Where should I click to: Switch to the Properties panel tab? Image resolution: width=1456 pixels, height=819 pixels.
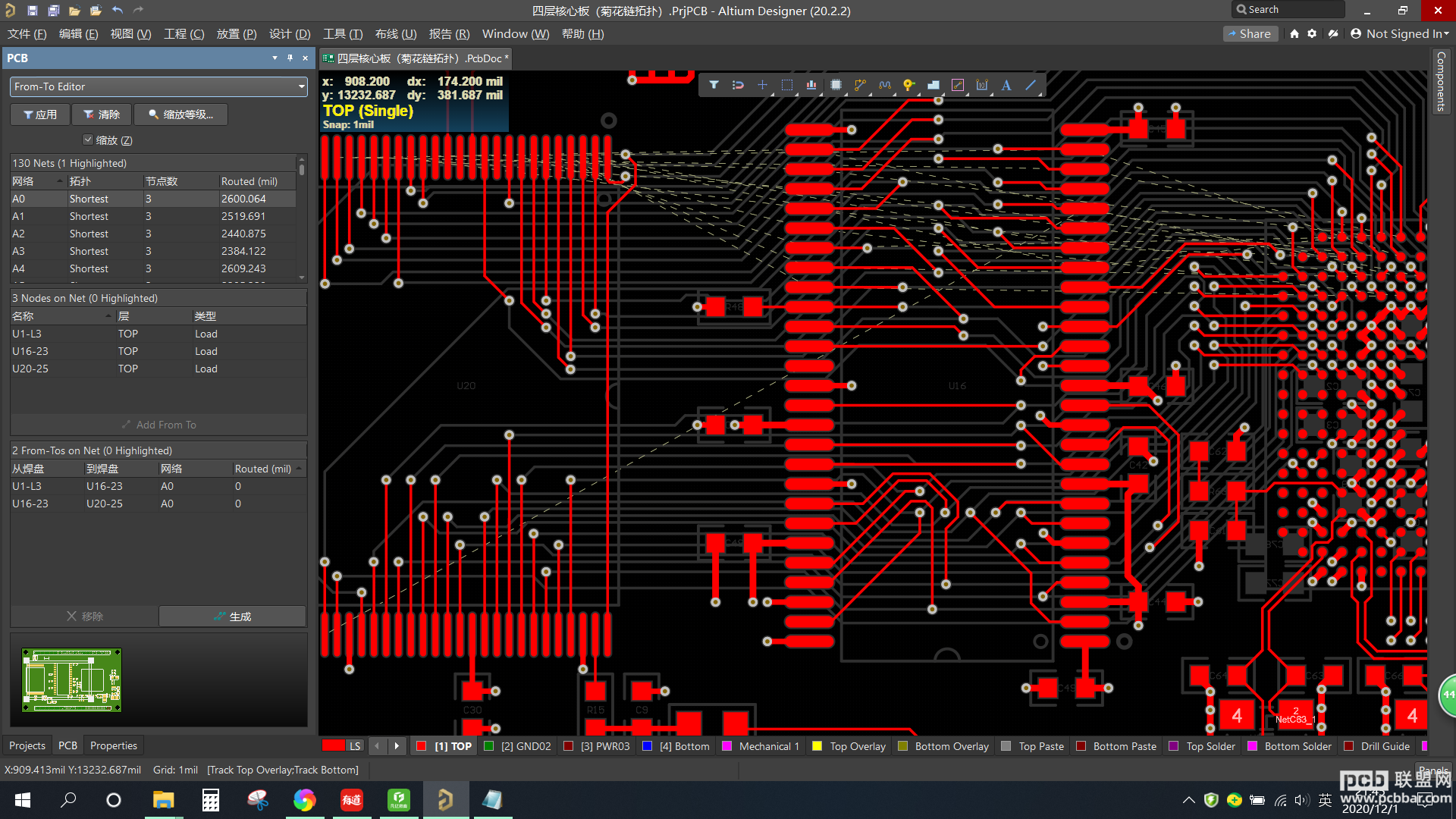click(114, 745)
